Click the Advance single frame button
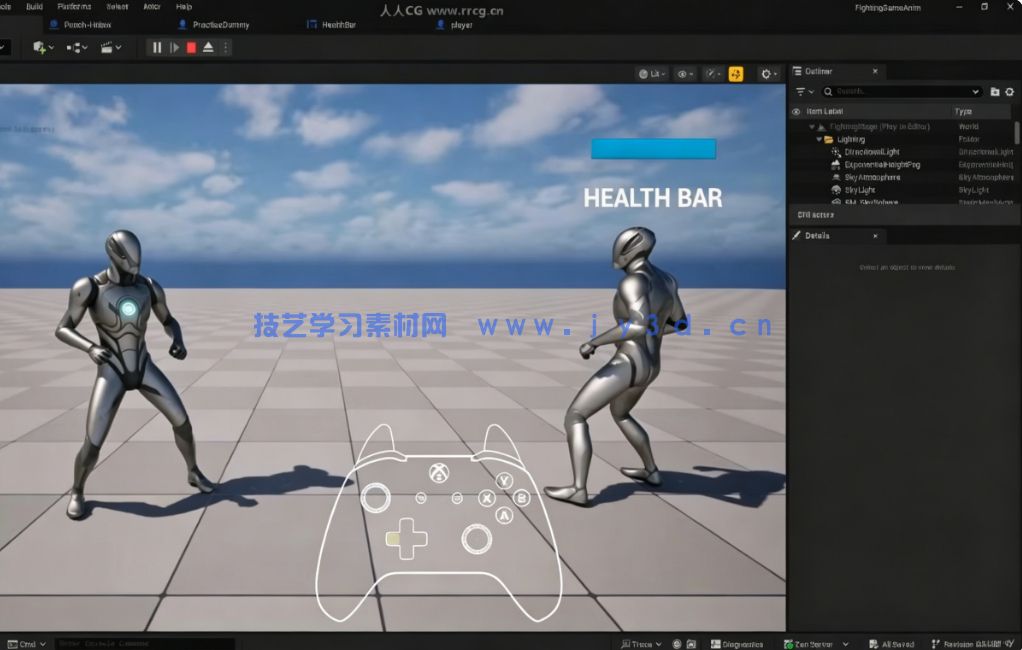Screen dimensions: 1022x650 click(174, 47)
